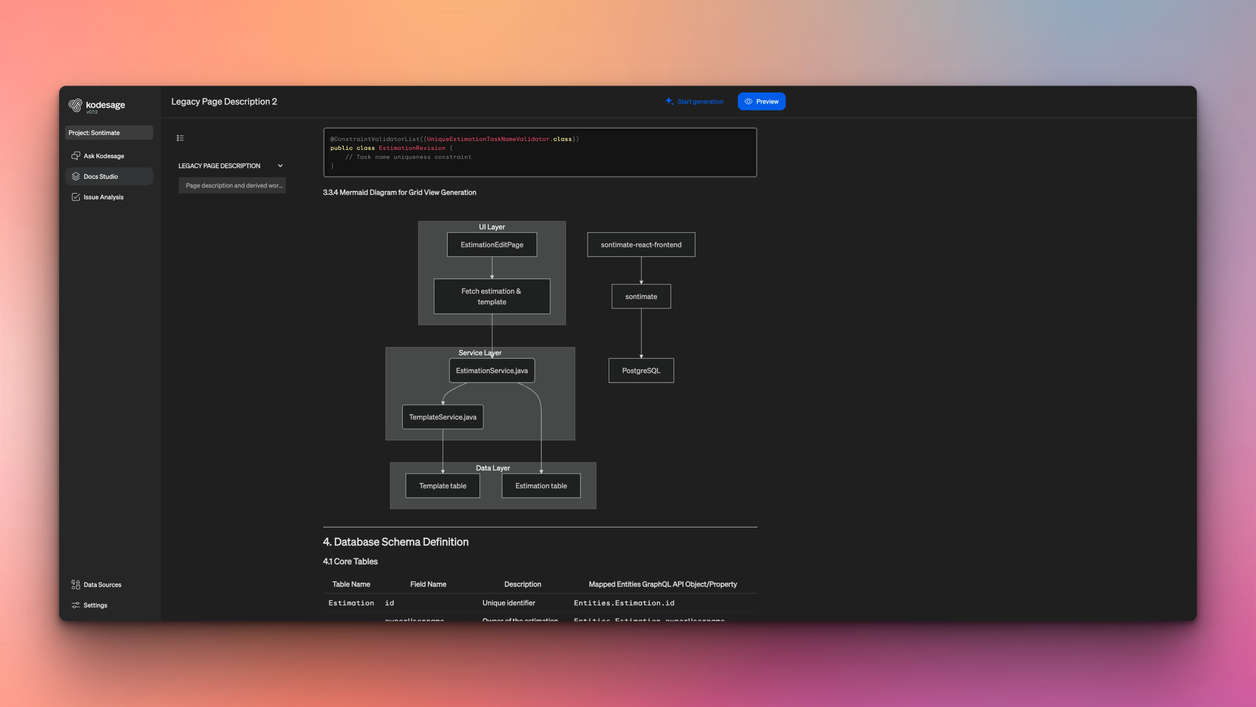Select the PostgreSQL node in the diagram
This screenshot has width=1256, height=707.
pos(641,370)
